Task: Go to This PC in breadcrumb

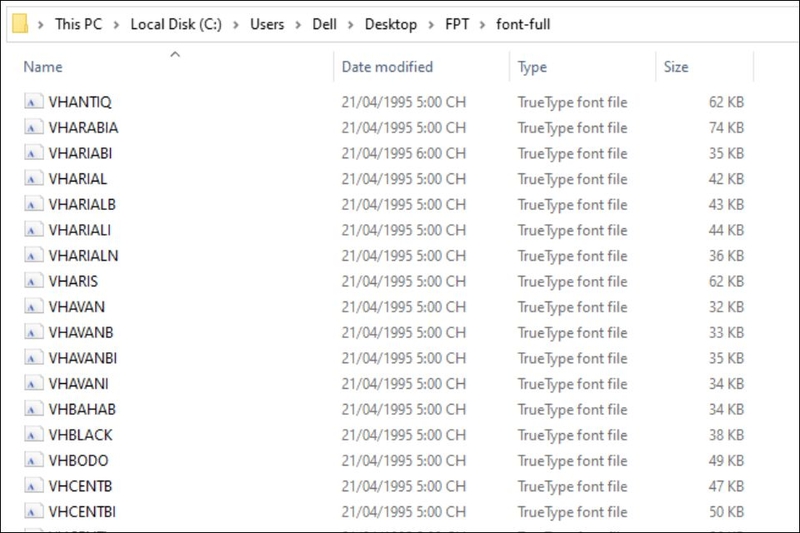Action: point(79,24)
